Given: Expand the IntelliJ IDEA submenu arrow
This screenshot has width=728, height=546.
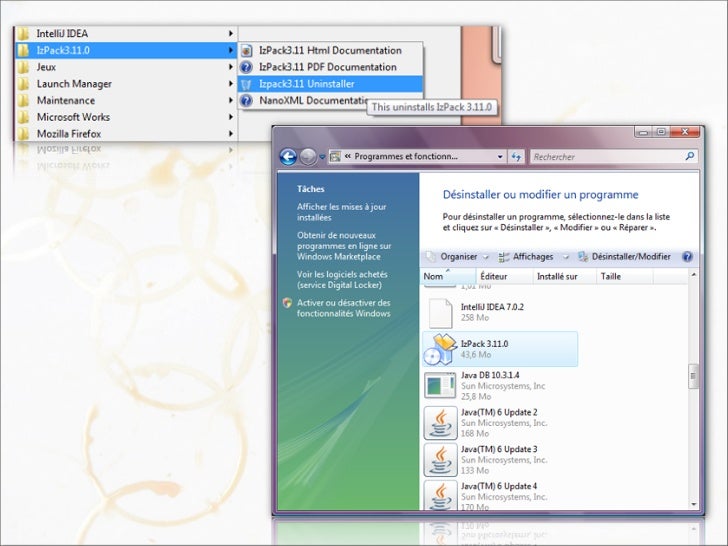Looking at the screenshot, I should pyautogui.click(x=231, y=33).
